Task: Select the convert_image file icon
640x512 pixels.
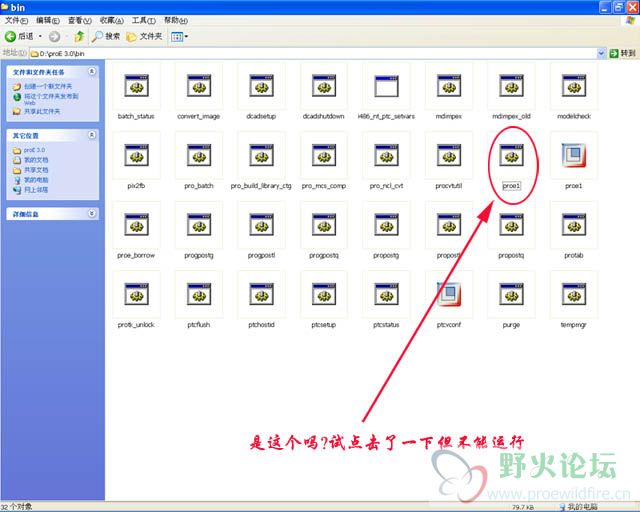Action: tap(199, 86)
